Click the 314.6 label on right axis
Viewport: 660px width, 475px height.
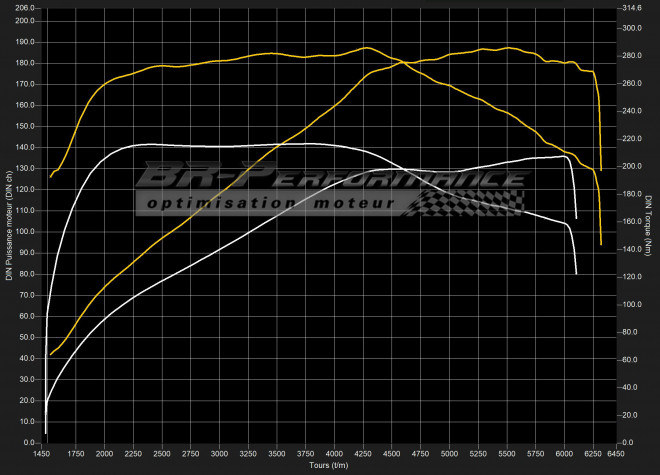tap(633, 8)
